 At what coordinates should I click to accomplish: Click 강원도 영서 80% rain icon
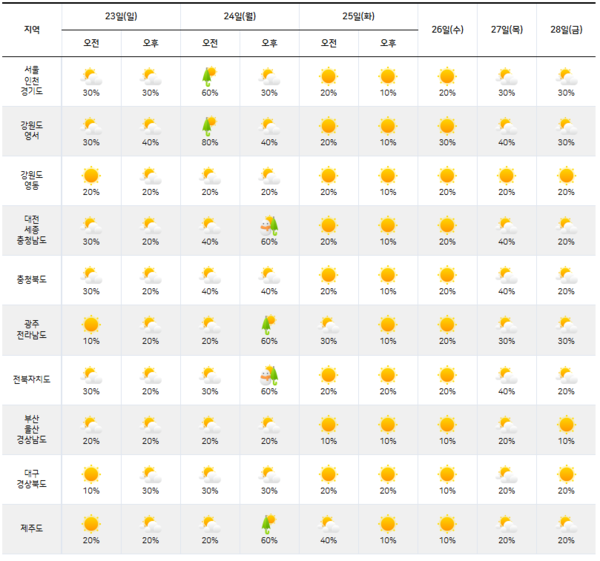(210, 125)
